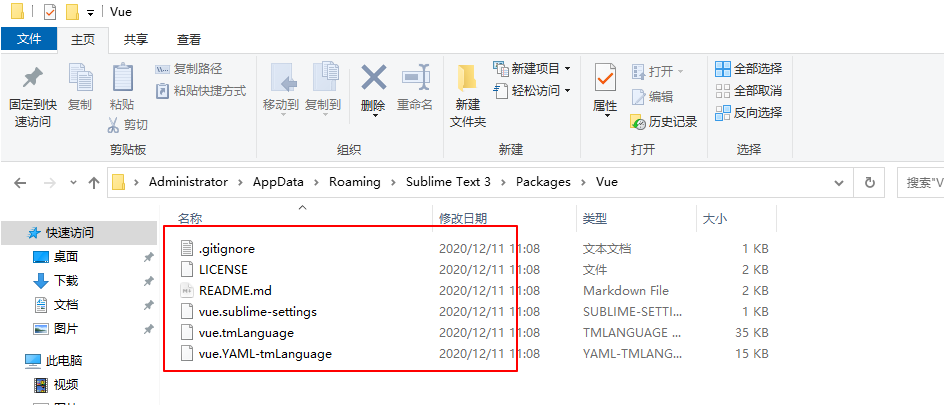Click Administrator in the address path

point(188,182)
